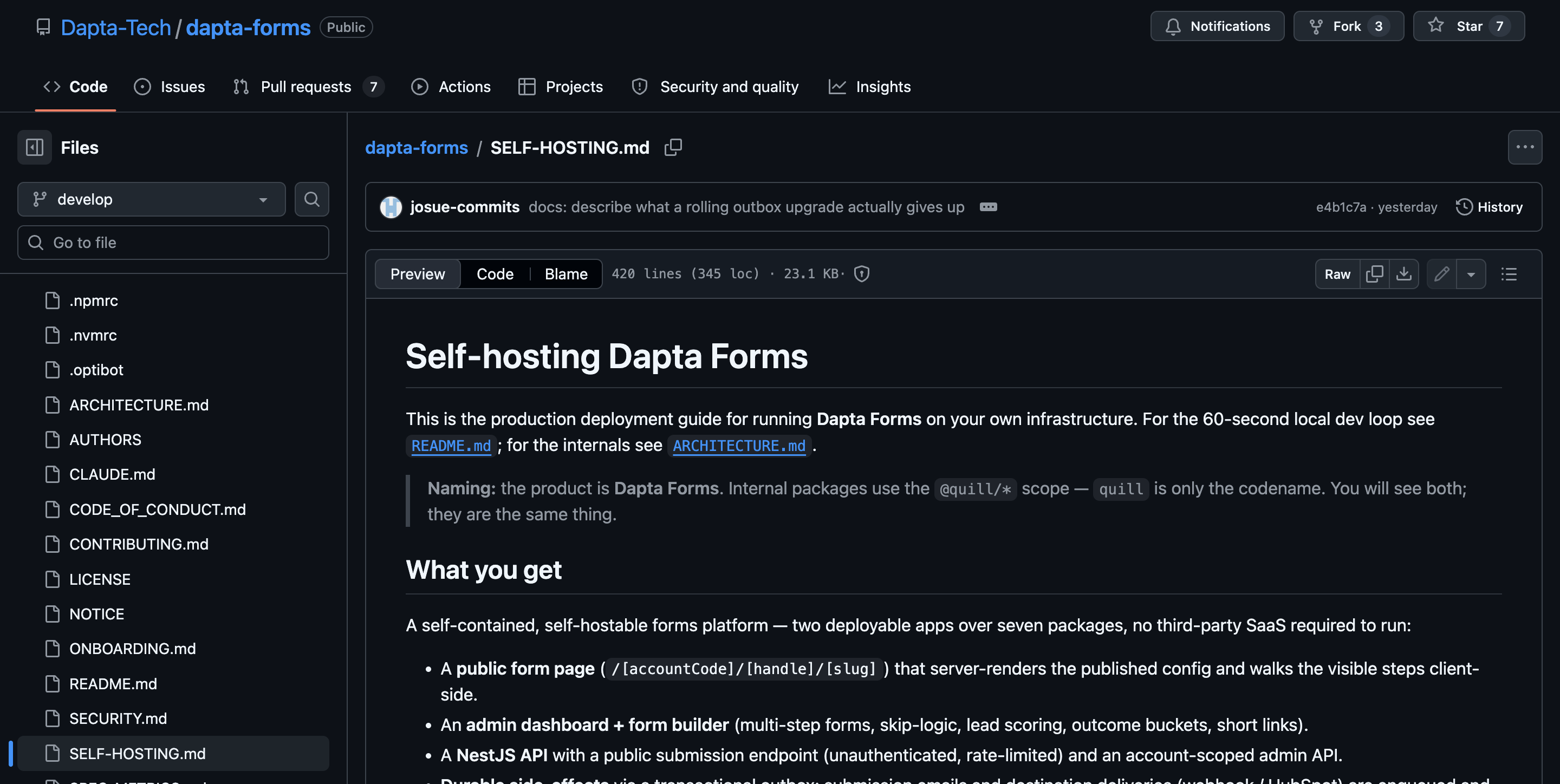Switch to the Blame view

tap(565, 273)
